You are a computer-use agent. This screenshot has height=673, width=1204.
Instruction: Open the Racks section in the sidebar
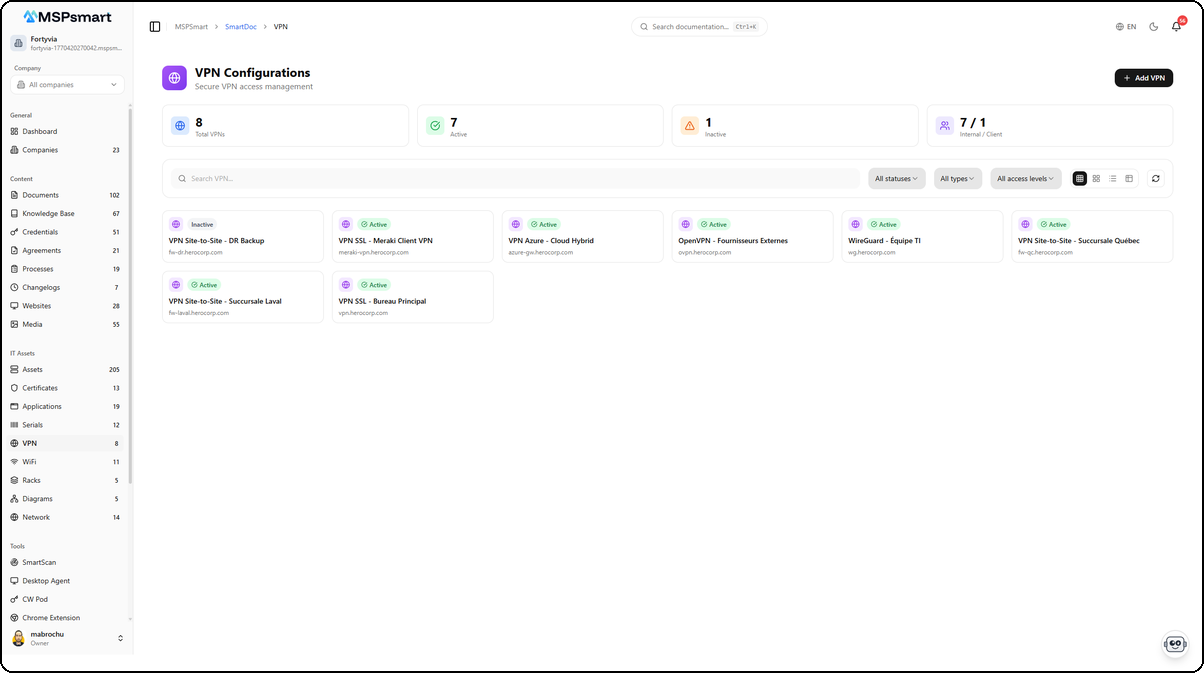coord(33,480)
